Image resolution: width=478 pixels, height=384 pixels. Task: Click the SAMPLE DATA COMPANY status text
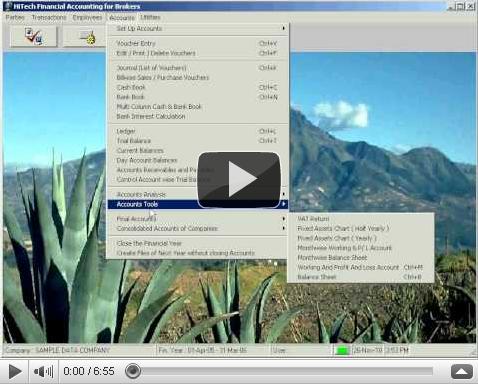pos(73,351)
